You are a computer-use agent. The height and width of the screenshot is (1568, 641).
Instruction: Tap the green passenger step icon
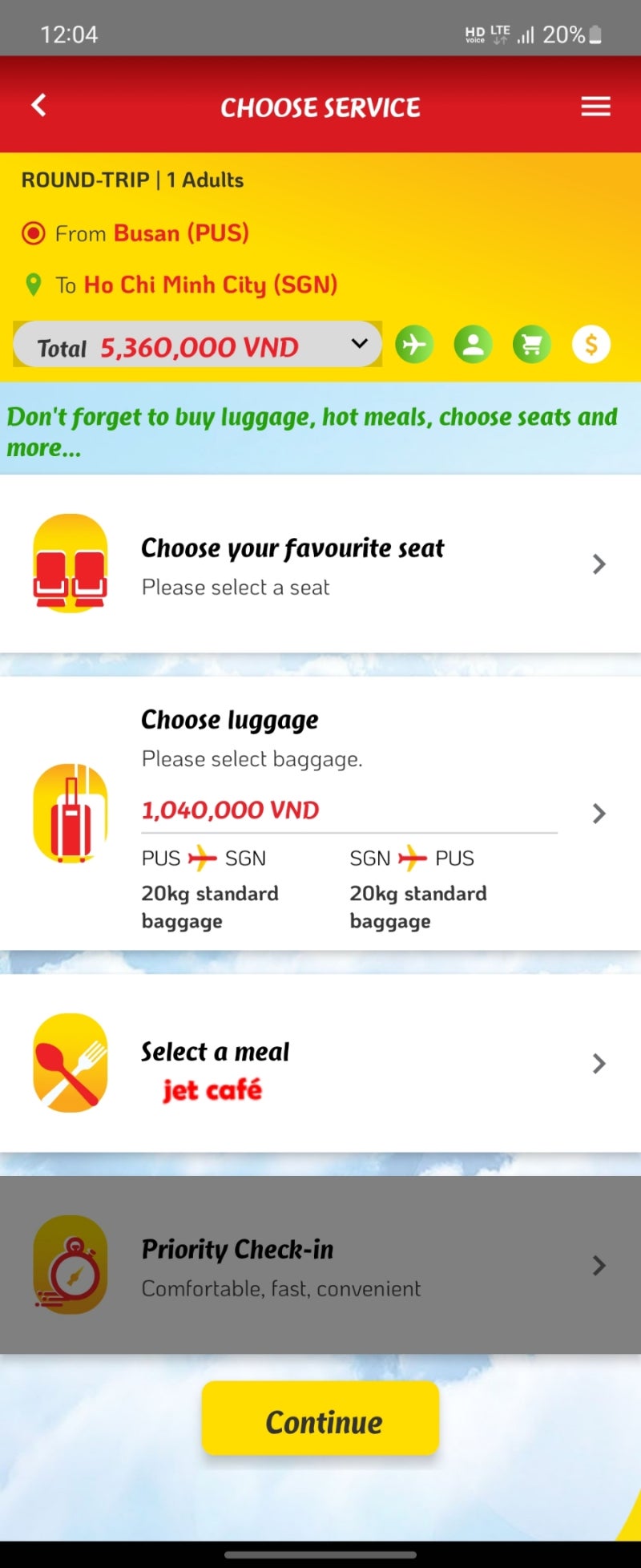[x=474, y=345]
